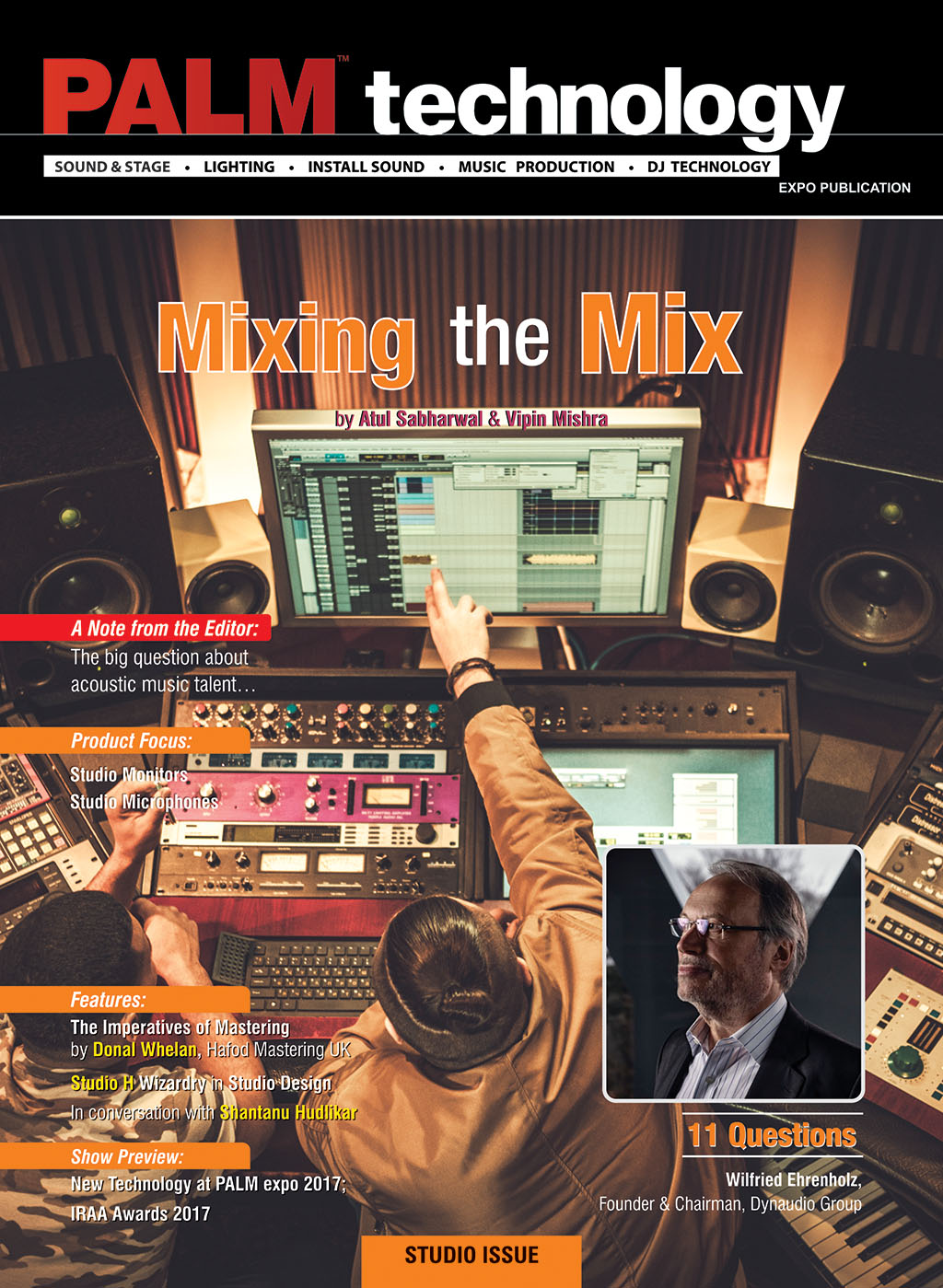Screen dimensions: 943x1288
Task: Click 'Wilfried Ehrenholz,' name text
Action: [794, 1179]
